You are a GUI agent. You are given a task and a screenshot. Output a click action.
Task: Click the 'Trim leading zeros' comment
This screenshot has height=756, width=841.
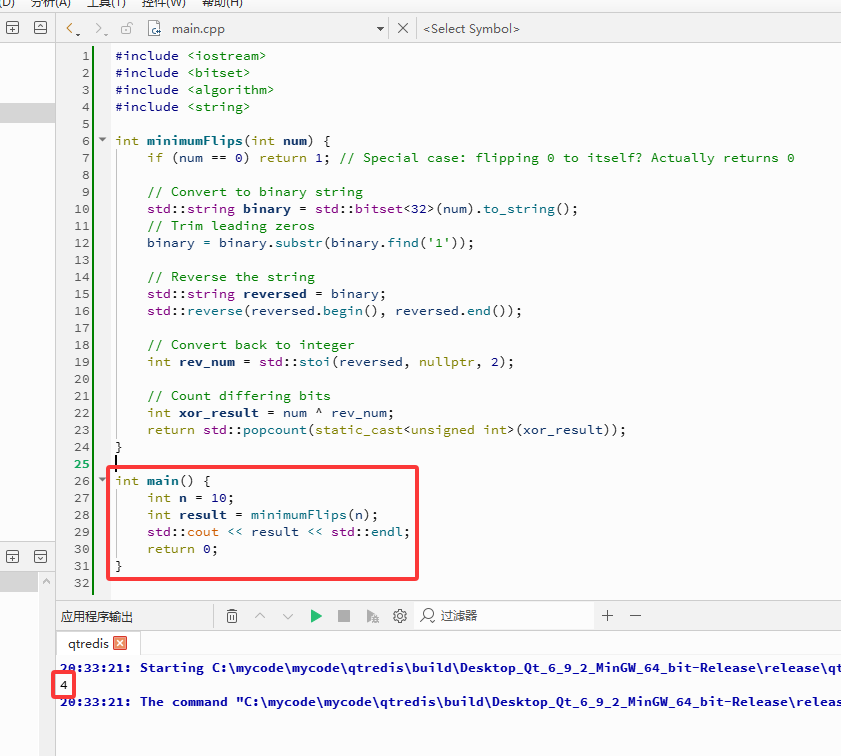click(x=231, y=226)
